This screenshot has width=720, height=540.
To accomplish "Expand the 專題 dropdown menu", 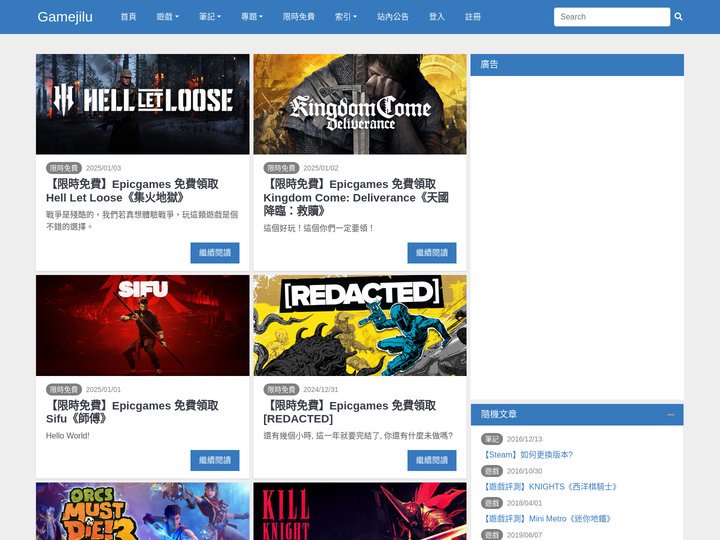I will [x=252, y=17].
